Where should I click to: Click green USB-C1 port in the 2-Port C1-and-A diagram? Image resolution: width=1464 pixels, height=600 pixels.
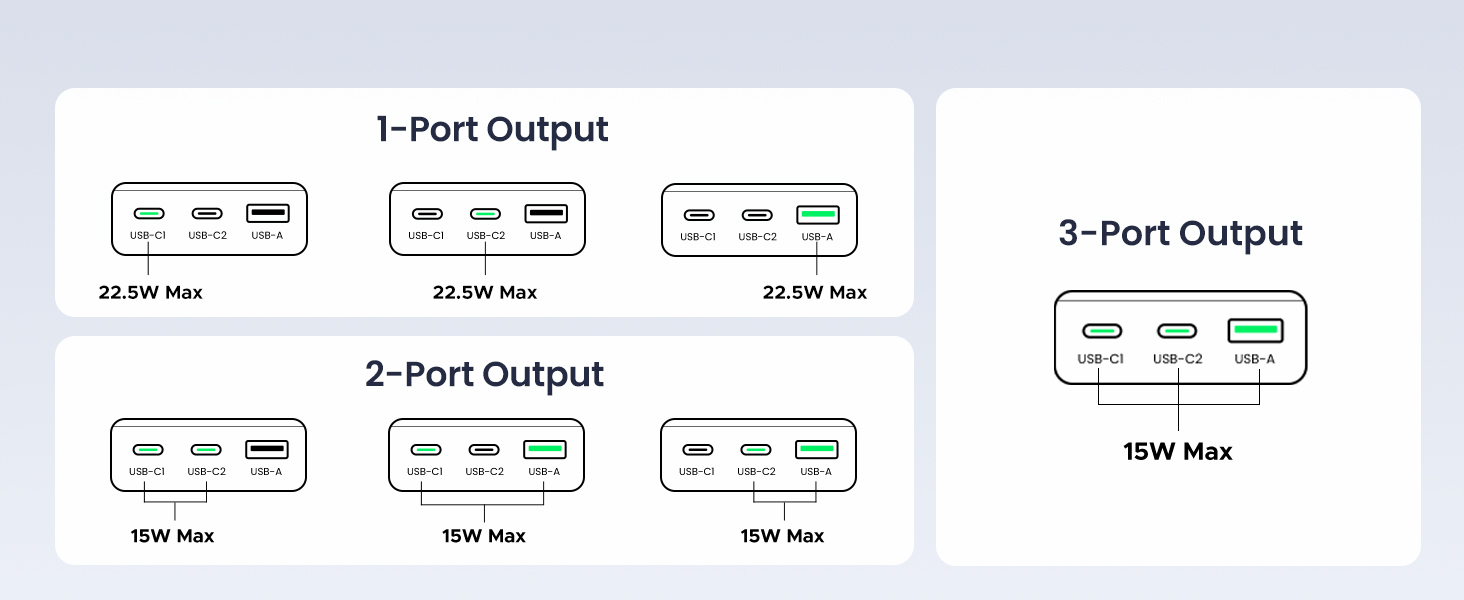pyautogui.click(x=427, y=449)
